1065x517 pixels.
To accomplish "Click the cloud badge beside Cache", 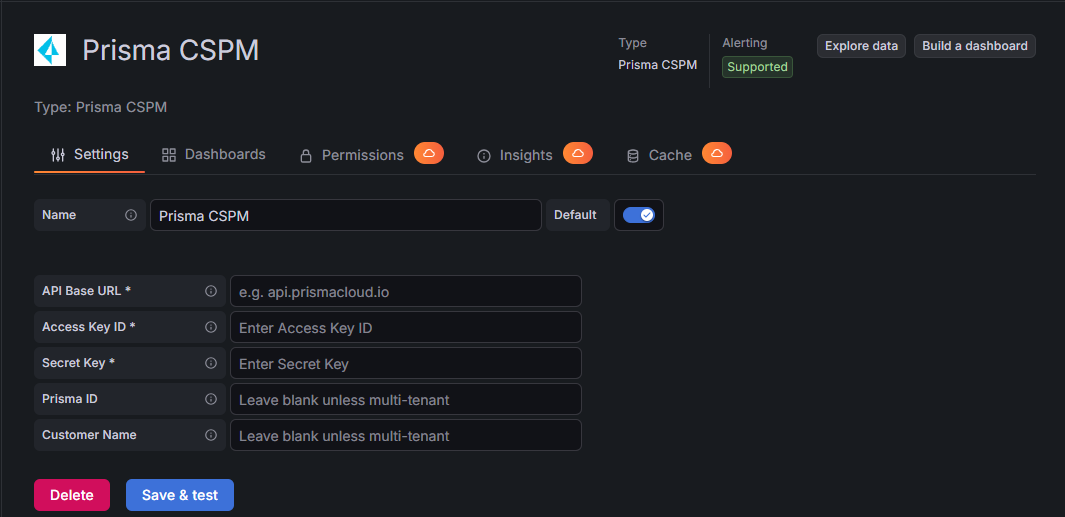I will pyautogui.click(x=717, y=154).
